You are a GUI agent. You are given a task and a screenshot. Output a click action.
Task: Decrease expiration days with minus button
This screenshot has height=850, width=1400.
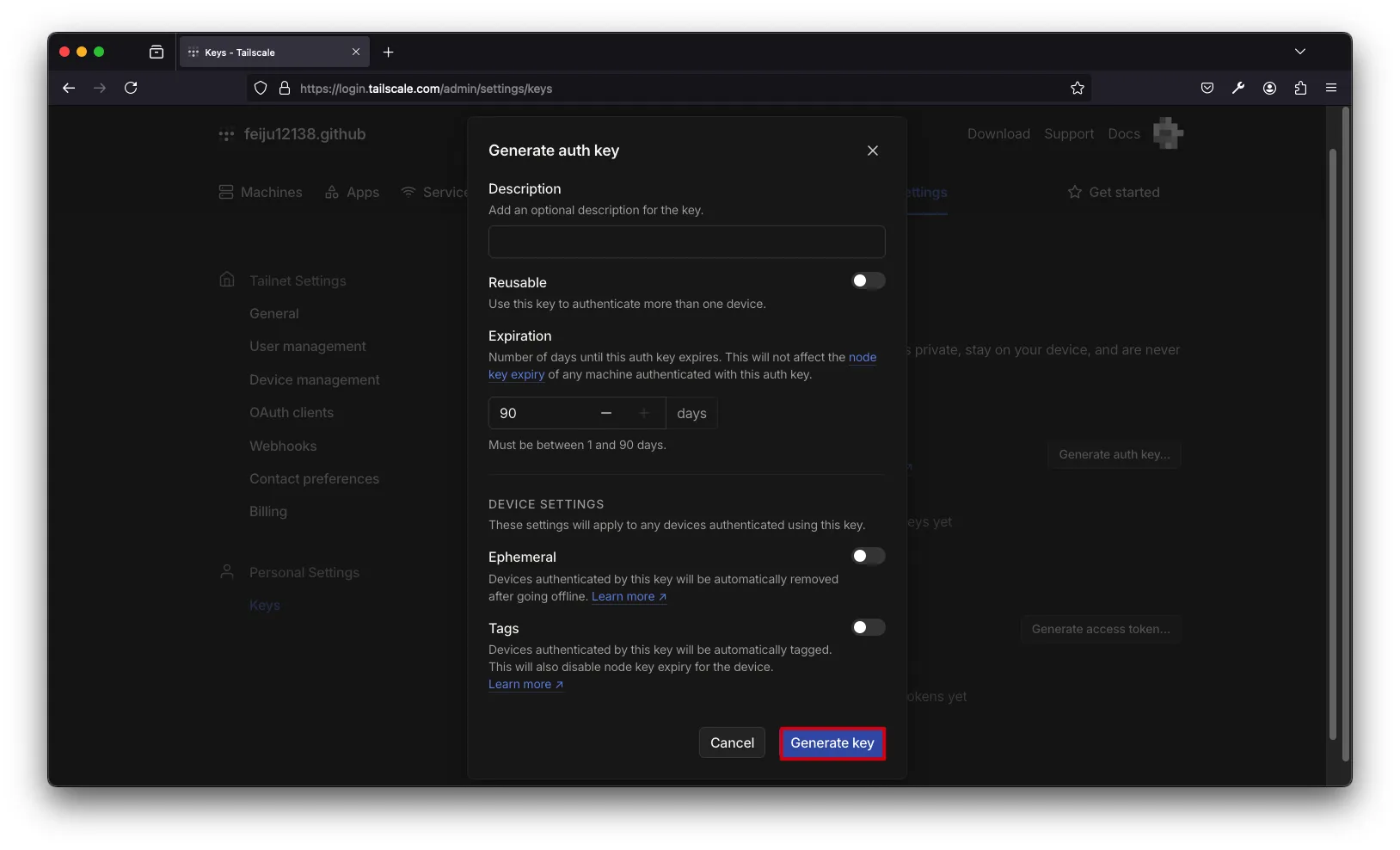[x=606, y=413]
